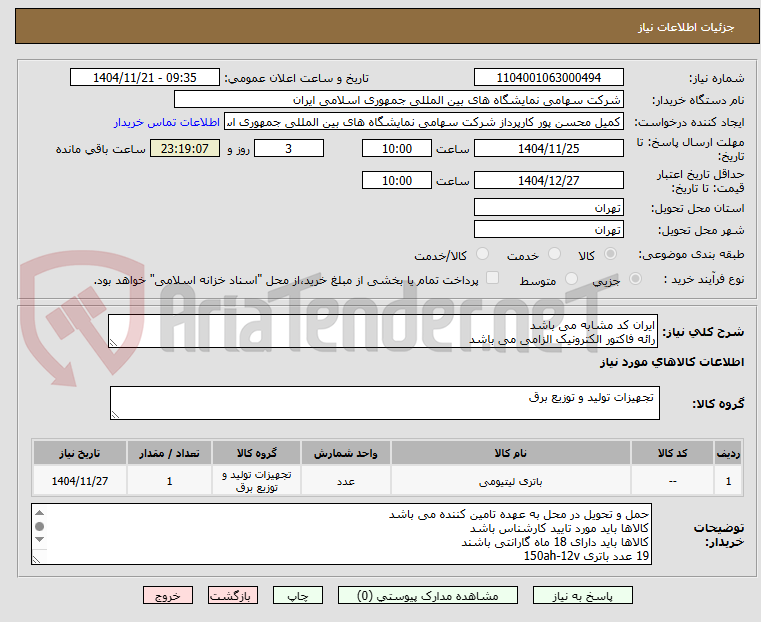Select the خدمت radio button
The height and width of the screenshot is (622, 761).
(x=554, y=254)
